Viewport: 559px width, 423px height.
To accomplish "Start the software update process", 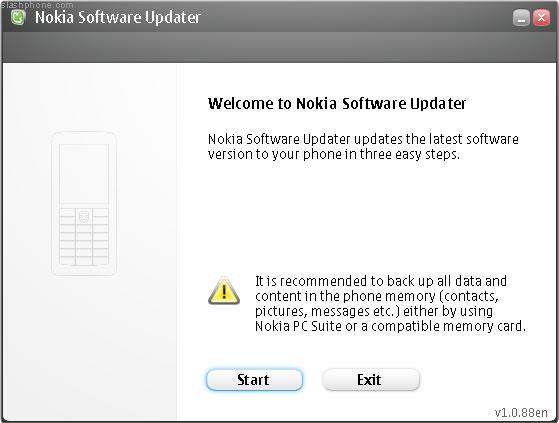I will (x=254, y=380).
